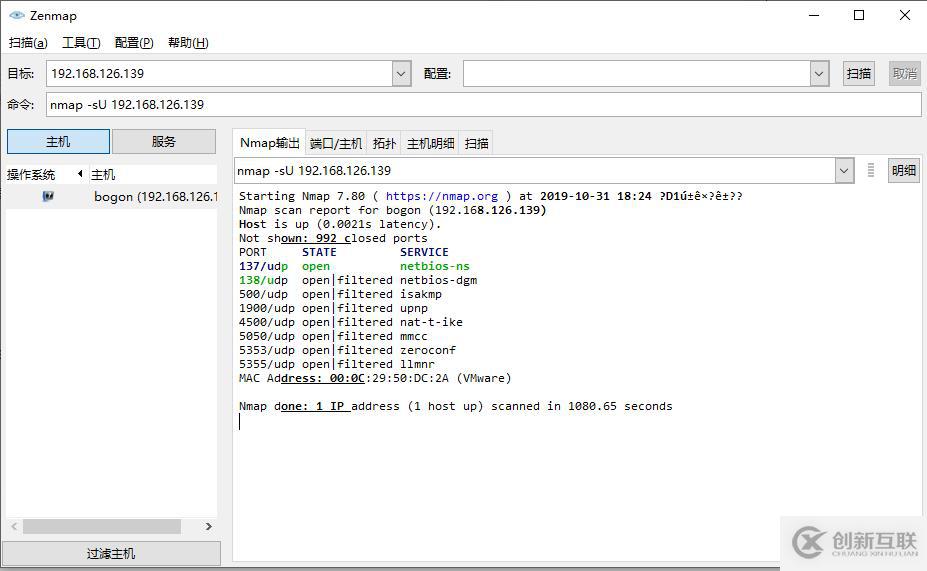This screenshot has height=571, width=927.
Task: Expand the 目标 target dropdown arrow
Action: pyautogui.click(x=401, y=74)
